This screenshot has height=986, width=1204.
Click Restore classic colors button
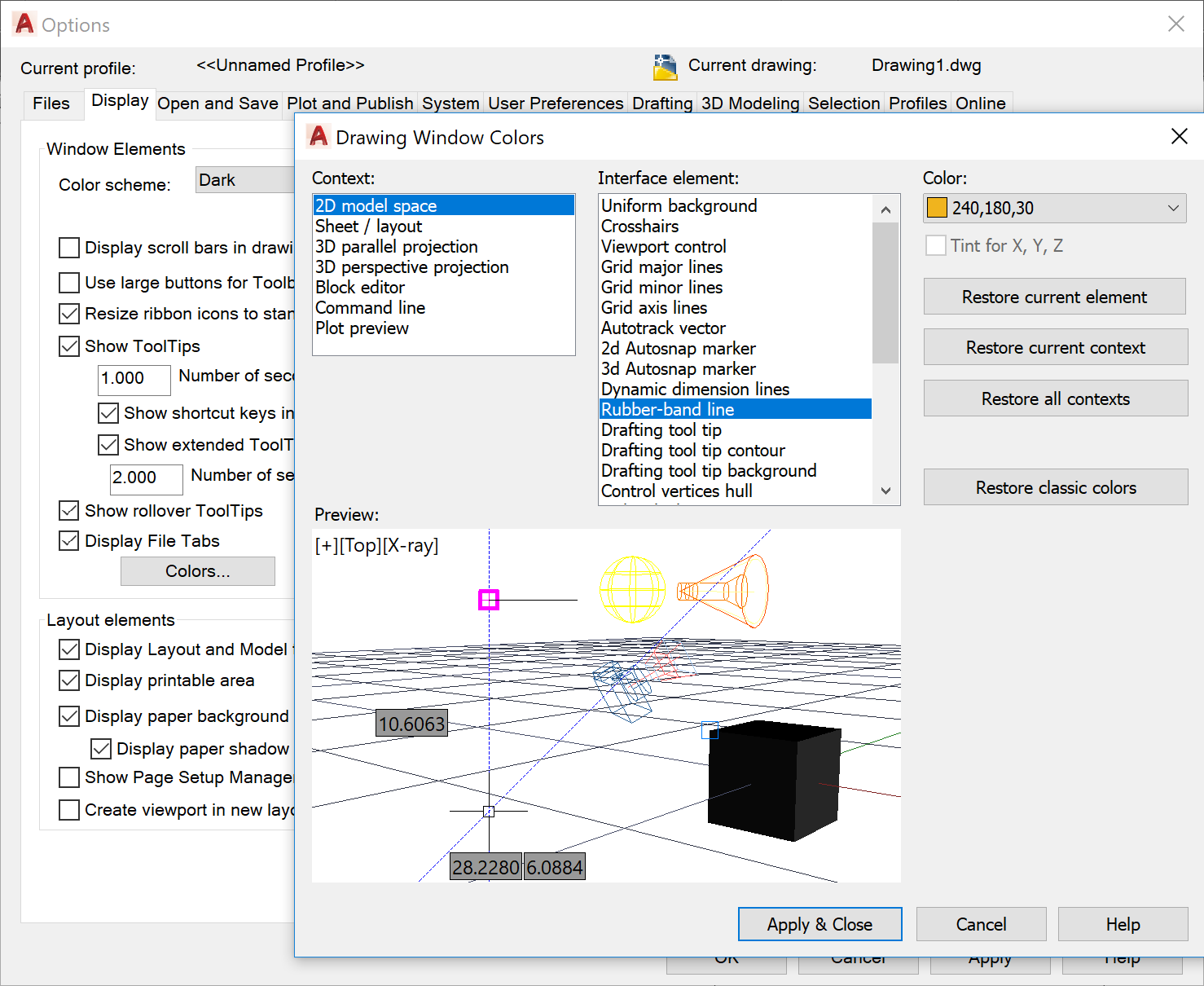[x=1056, y=487]
